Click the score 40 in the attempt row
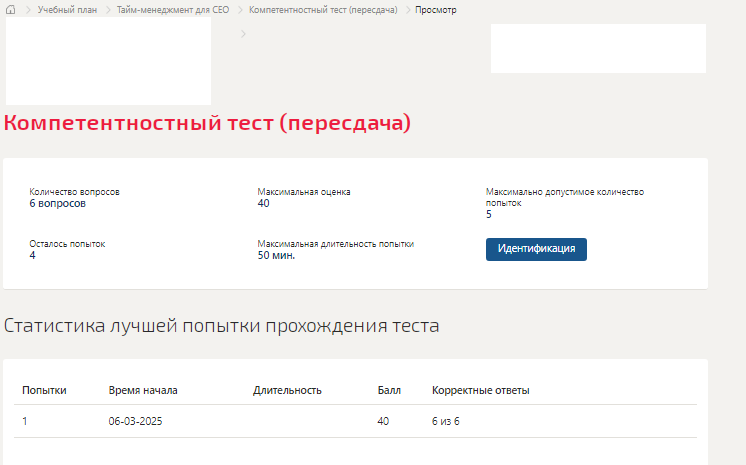 click(383, 422)
